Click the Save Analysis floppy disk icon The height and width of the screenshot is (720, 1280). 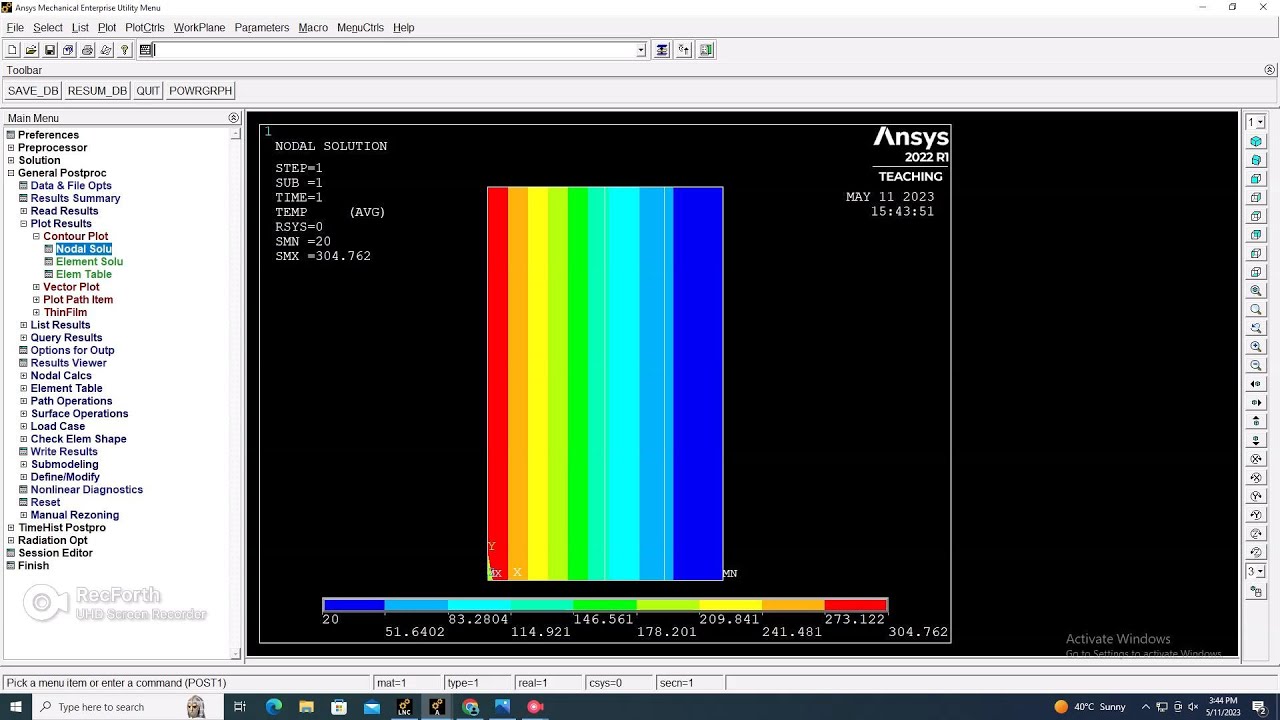(50, 50)
